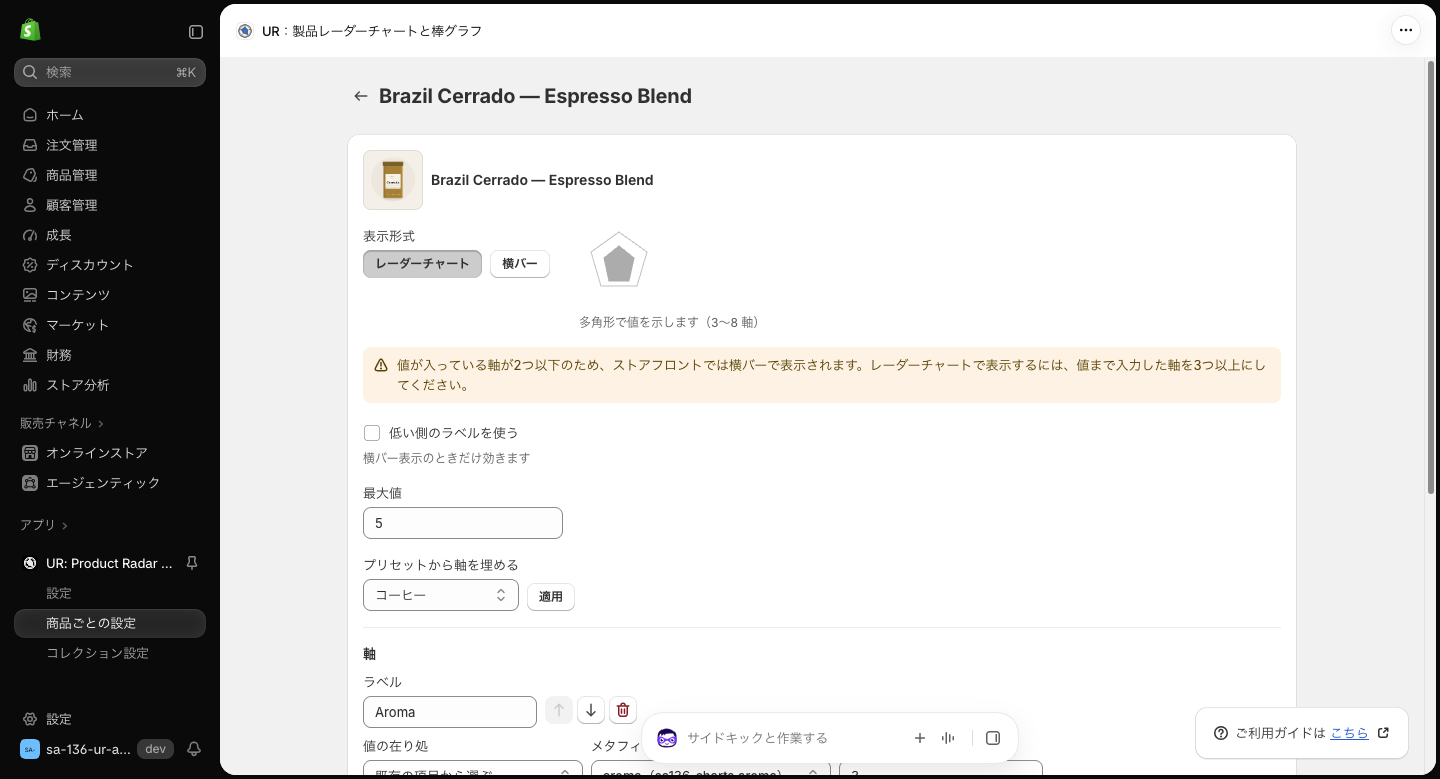1440x779 pixels.
Task: Open notifications bell in sidebar footer
Action: pyautogui.click(x=194, y=749)
